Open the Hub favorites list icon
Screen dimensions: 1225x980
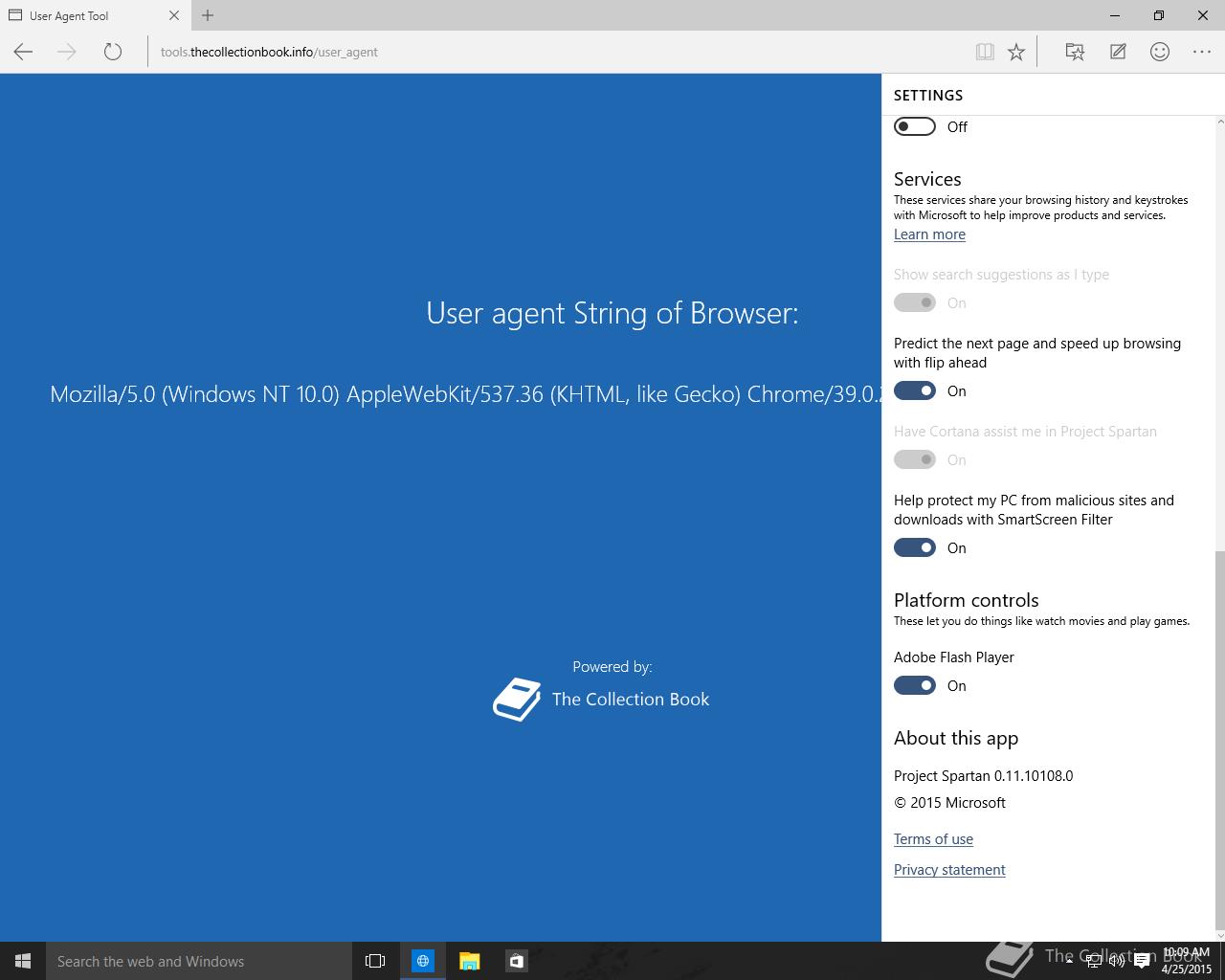pos(1075,52)
